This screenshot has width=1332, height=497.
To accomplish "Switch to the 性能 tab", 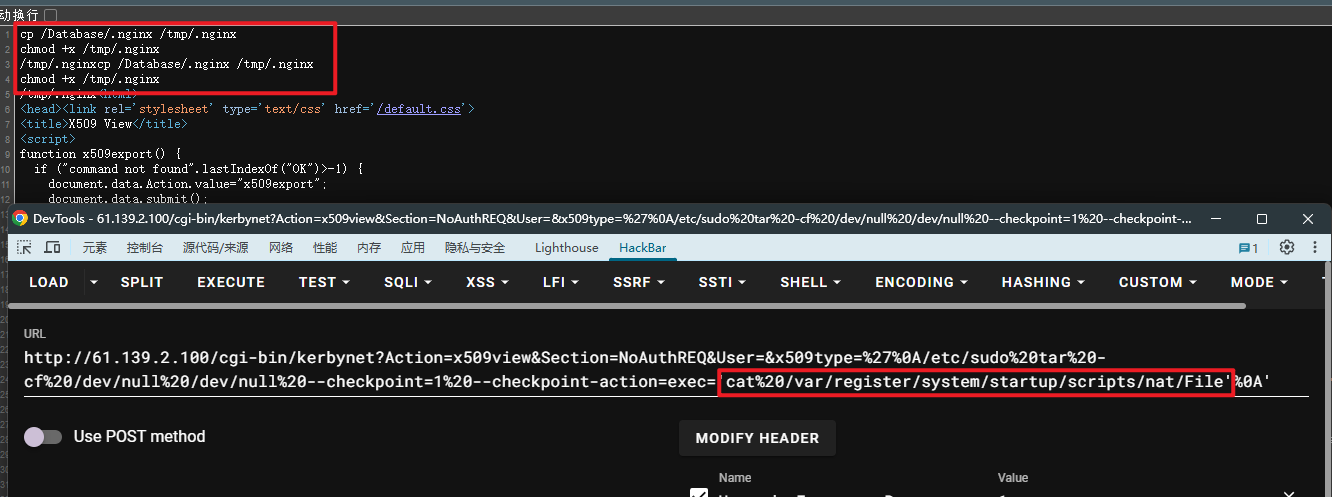I will 325,248.
